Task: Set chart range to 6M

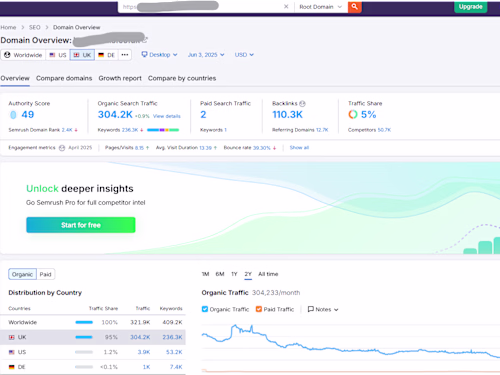Action: coord(220,274)
